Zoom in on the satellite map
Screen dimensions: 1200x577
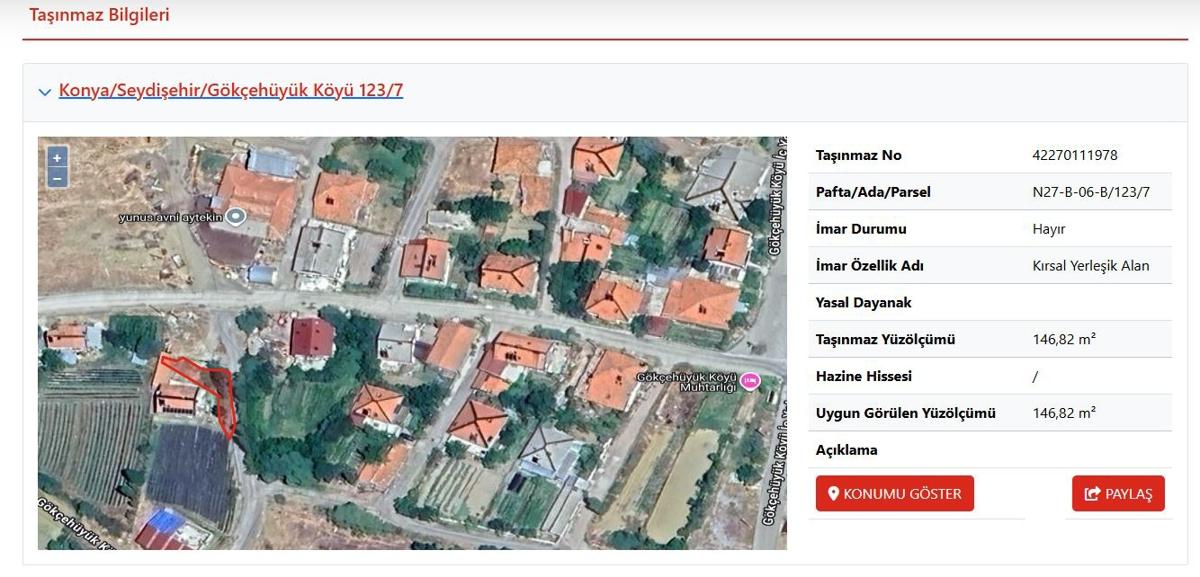[57, 158]
